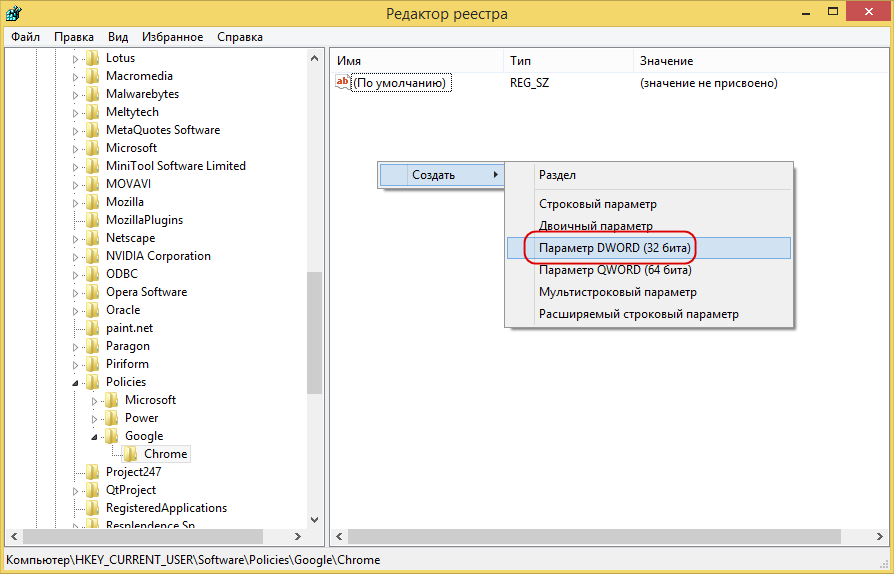Choose Мультистроковый параметр
The image size is (894, 574).
(x=649, y=292)
